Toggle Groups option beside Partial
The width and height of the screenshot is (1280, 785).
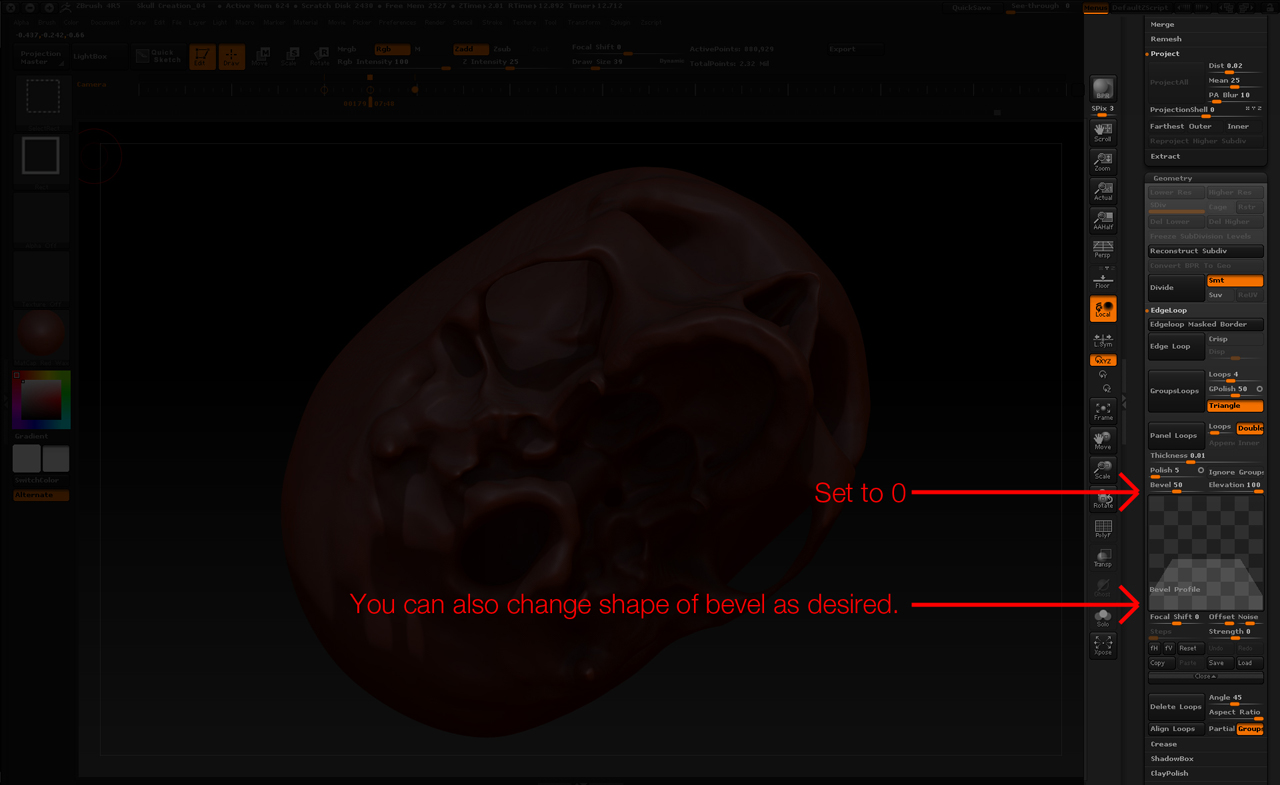point(1250,729)
